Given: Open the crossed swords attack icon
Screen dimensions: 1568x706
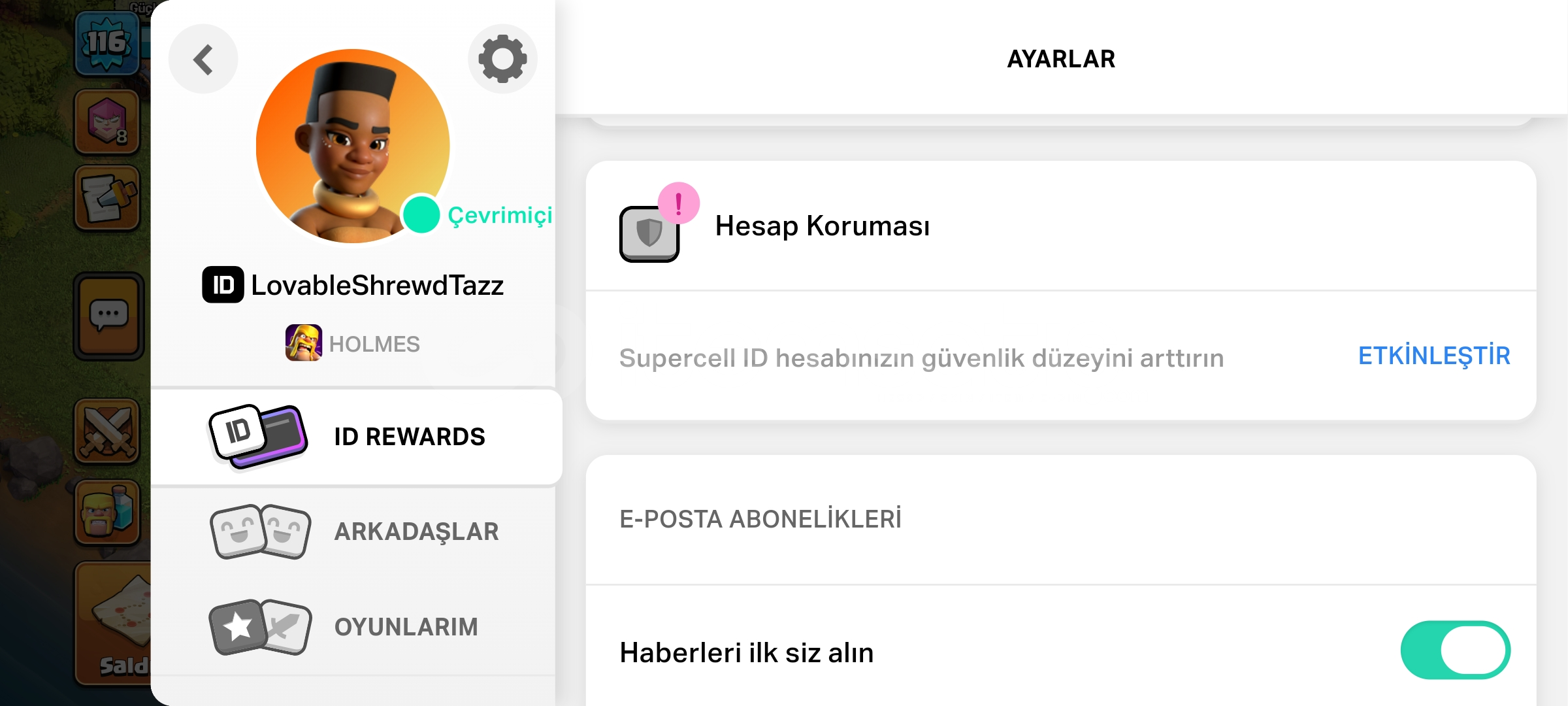Looking at the screenshot, I should [x=107, y=431].
